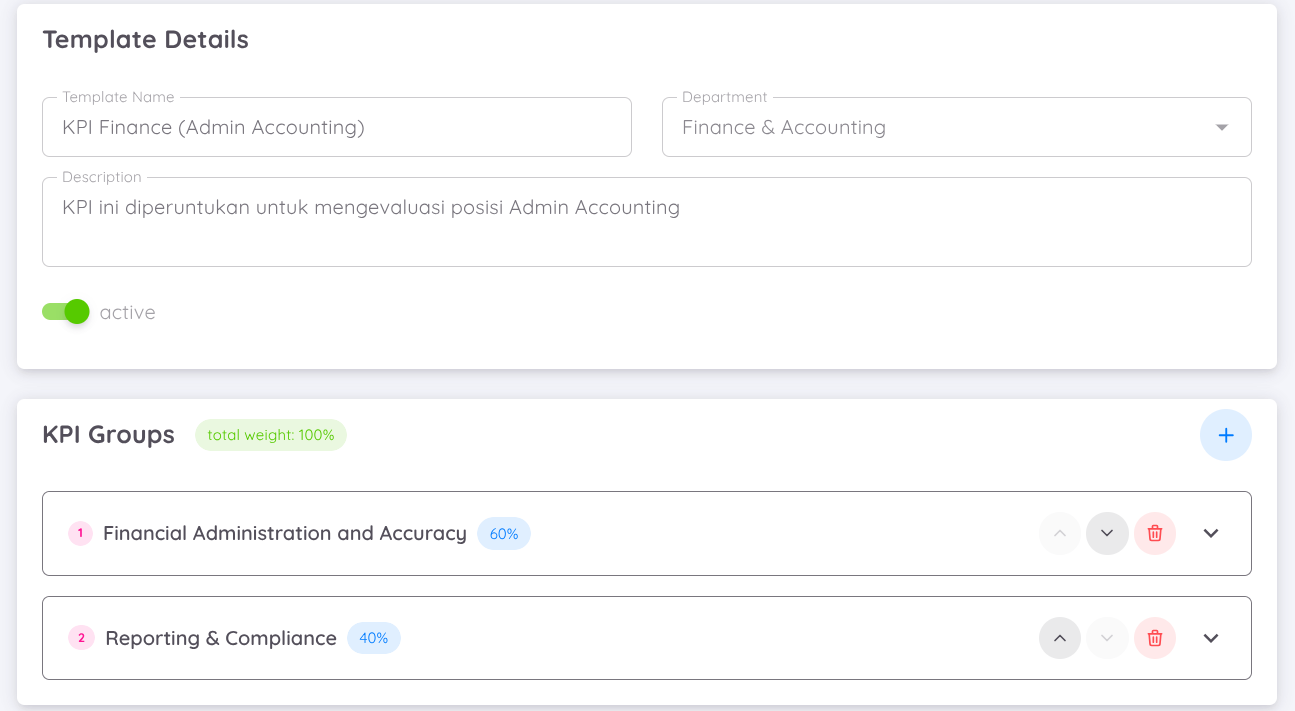Toggle the active switch off

tap(66, 312)
